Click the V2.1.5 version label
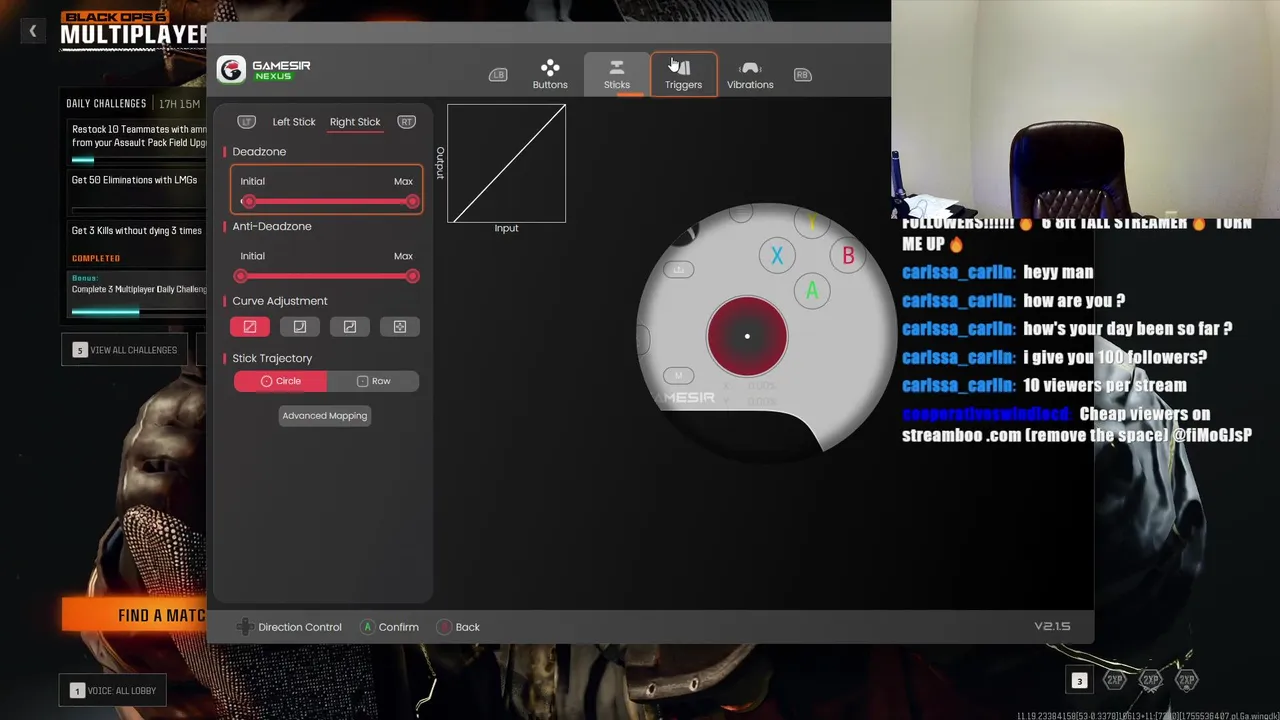This screenshot has height=720, width=1280. 1052,626
